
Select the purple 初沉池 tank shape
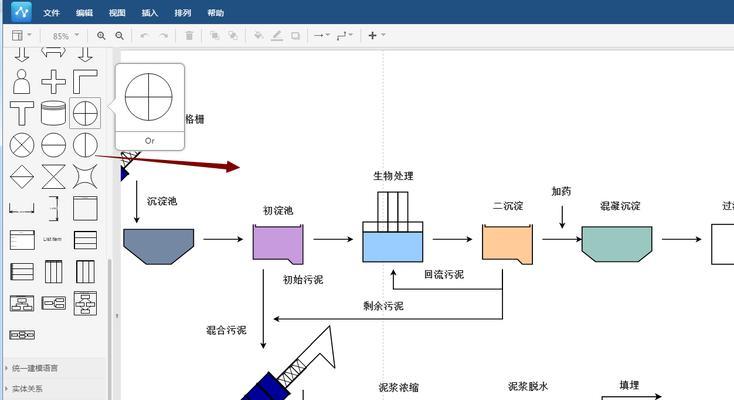click(278, 244)
